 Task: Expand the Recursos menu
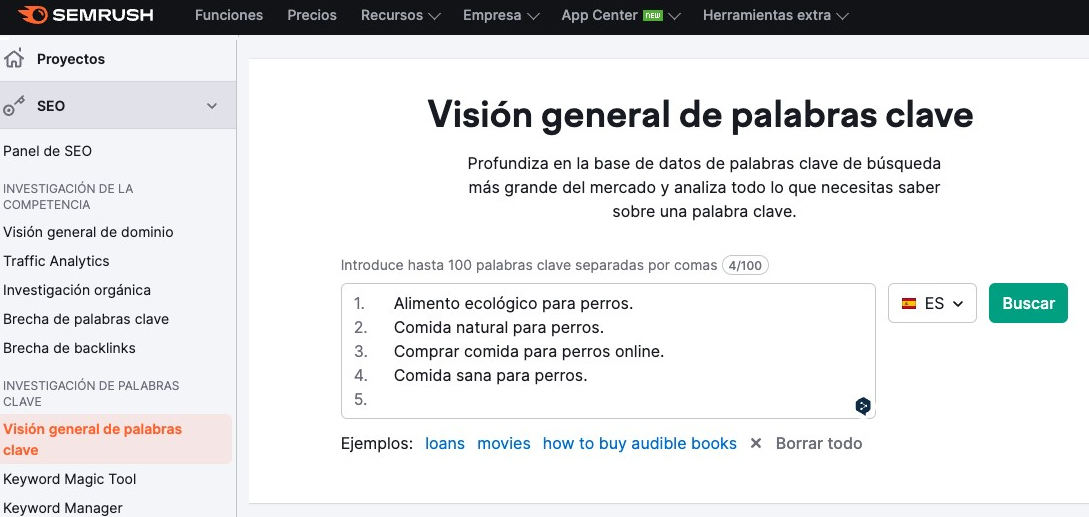click(x=400, y=15)
